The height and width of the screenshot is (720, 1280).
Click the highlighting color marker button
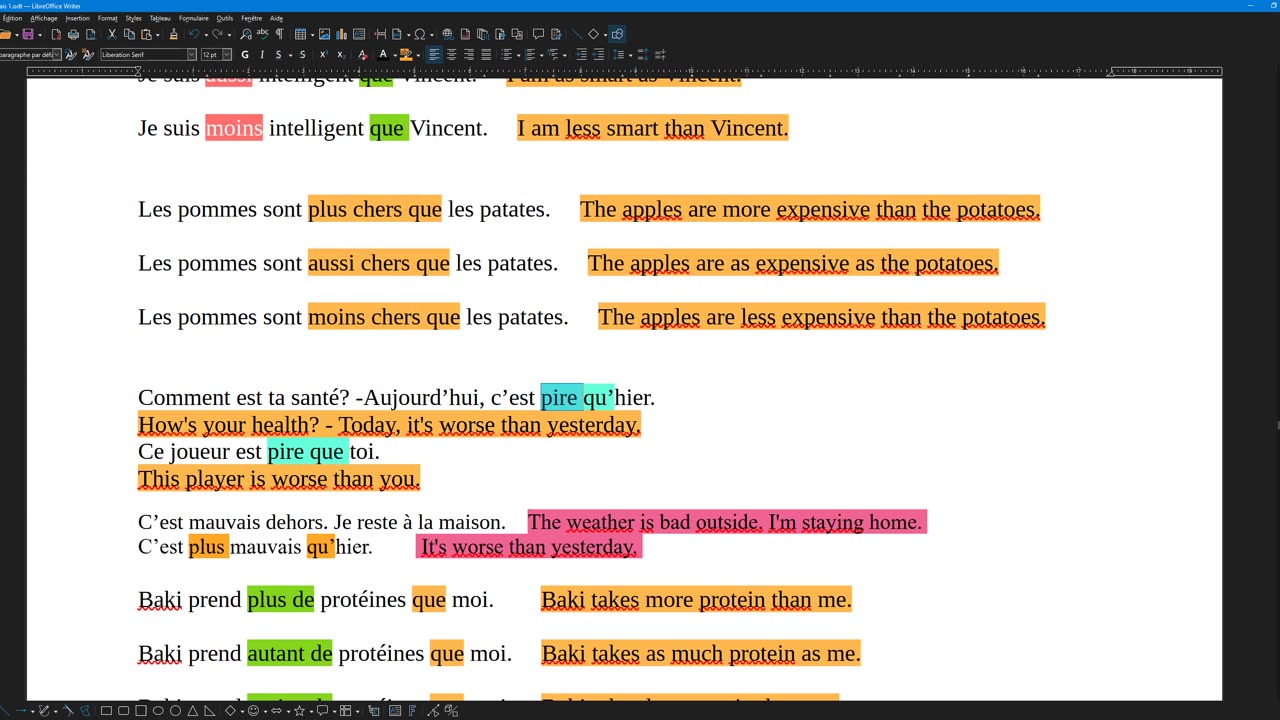(405, 55)
